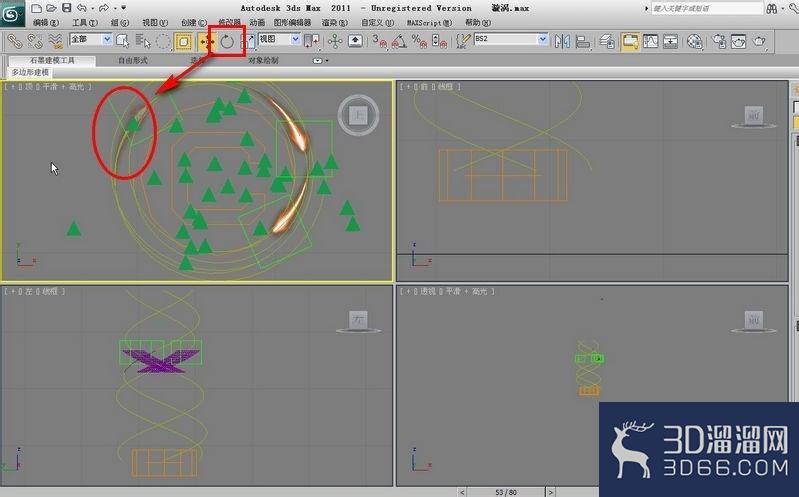Viewport: 799px width, 497px height.
Task: Click the 顶 label in the top viewport
Action: pyautogui.click(x=29, y=87)
